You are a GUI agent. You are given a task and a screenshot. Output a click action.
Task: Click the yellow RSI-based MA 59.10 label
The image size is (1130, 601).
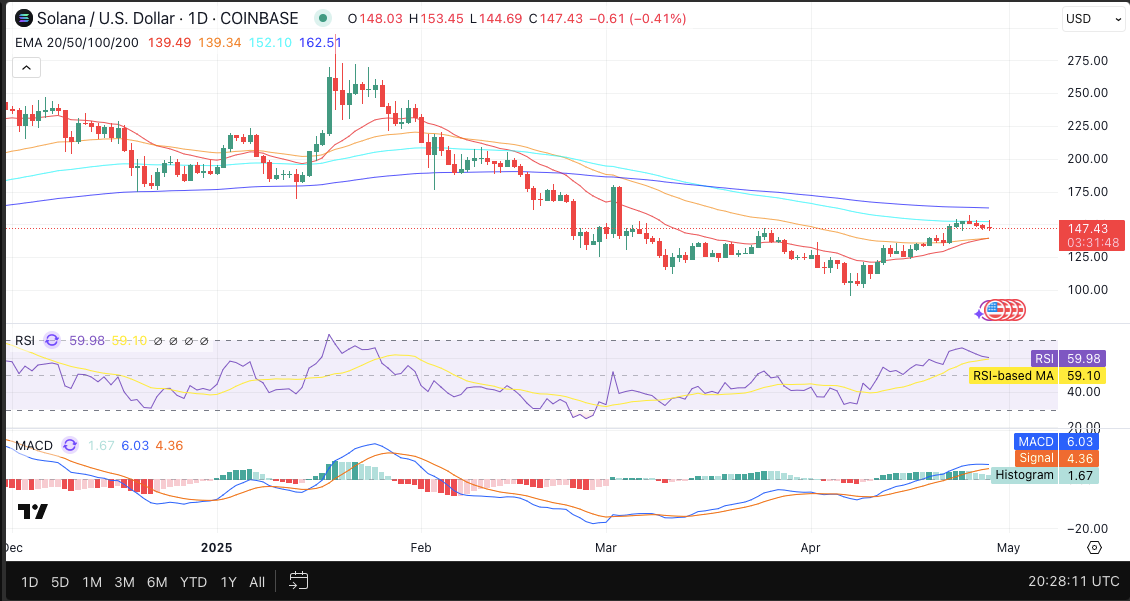(1037, 375)
